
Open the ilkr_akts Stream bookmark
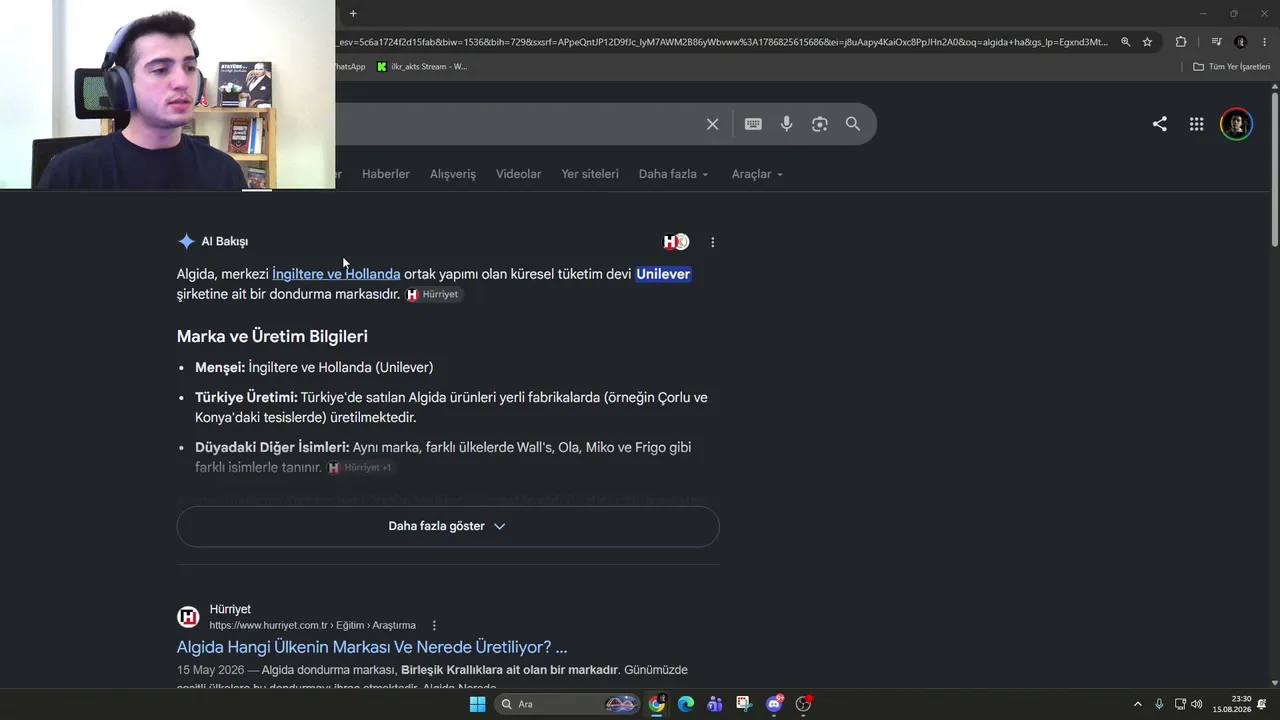point(422,67)
